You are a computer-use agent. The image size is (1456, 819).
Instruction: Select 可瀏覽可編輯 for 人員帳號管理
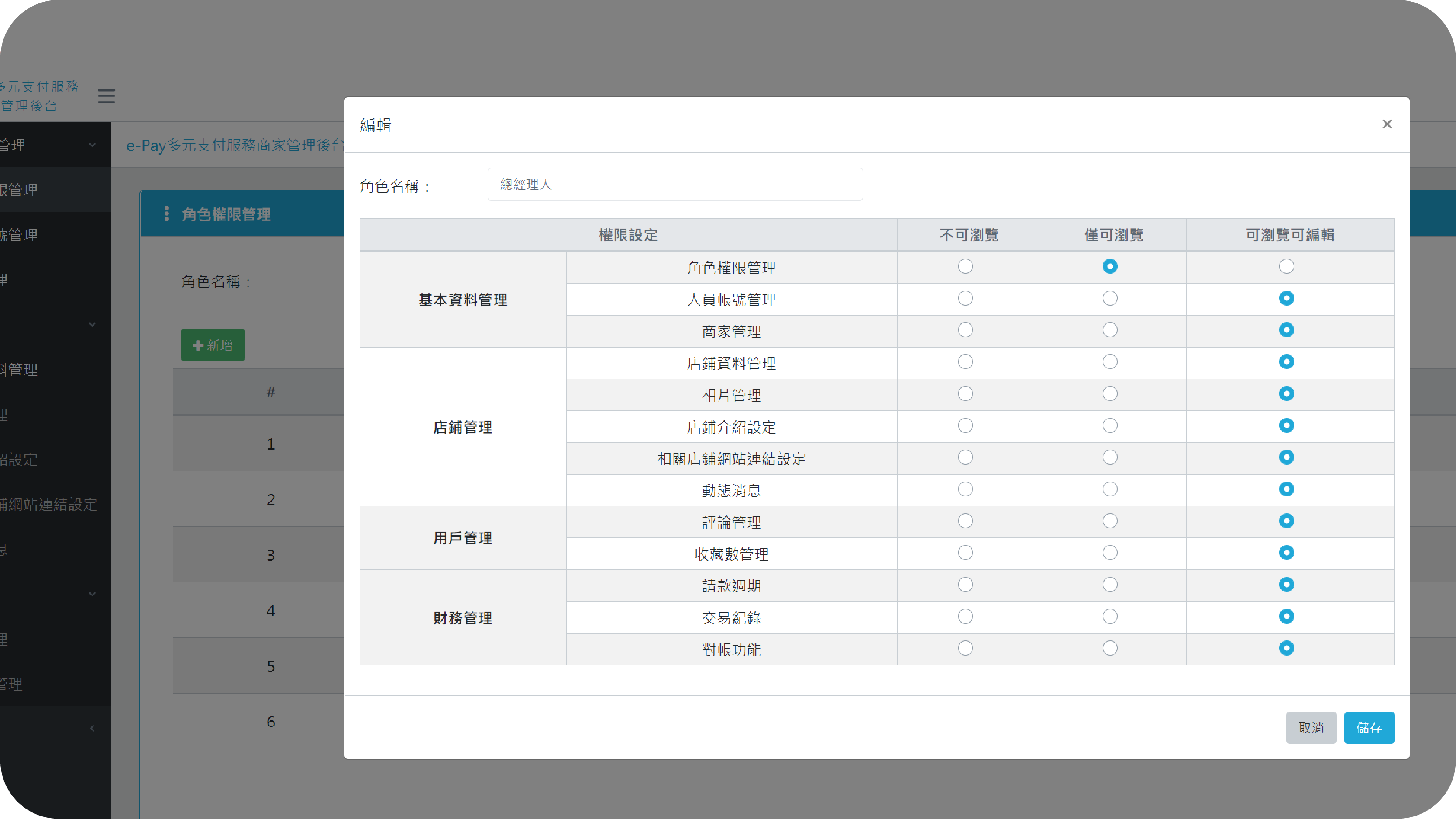[1287, 298]
